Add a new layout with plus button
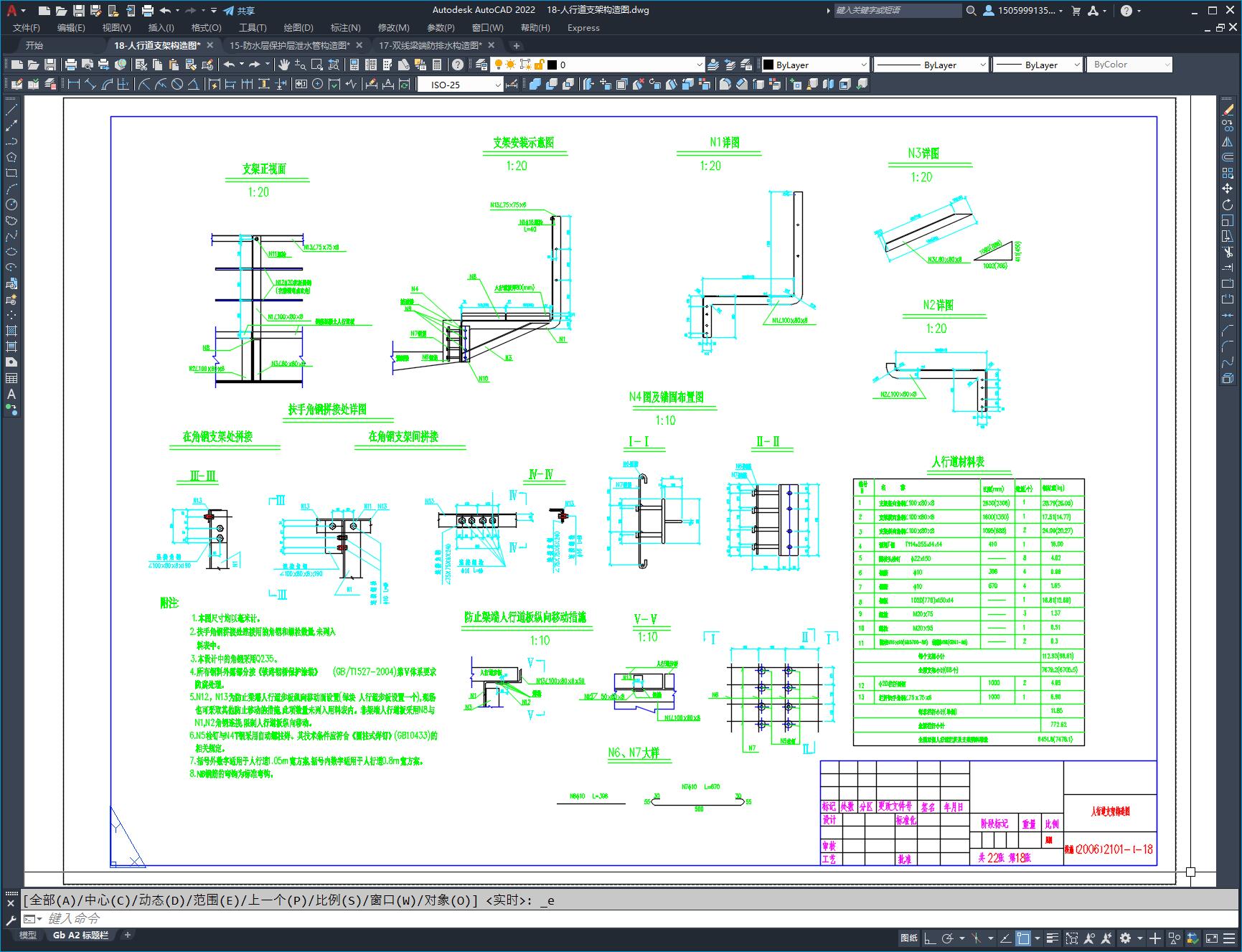Viewport: 1242px width, 952px height. (x=128, y=935)
